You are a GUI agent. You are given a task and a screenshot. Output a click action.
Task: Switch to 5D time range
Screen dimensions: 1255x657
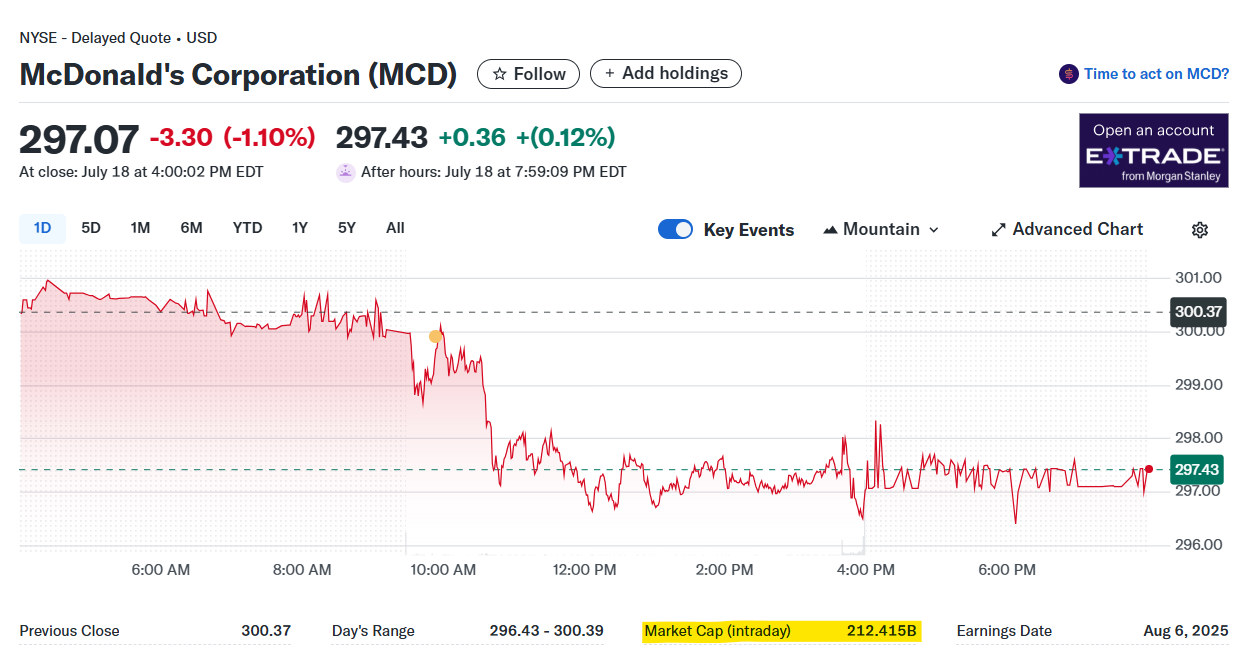[91, 228]
